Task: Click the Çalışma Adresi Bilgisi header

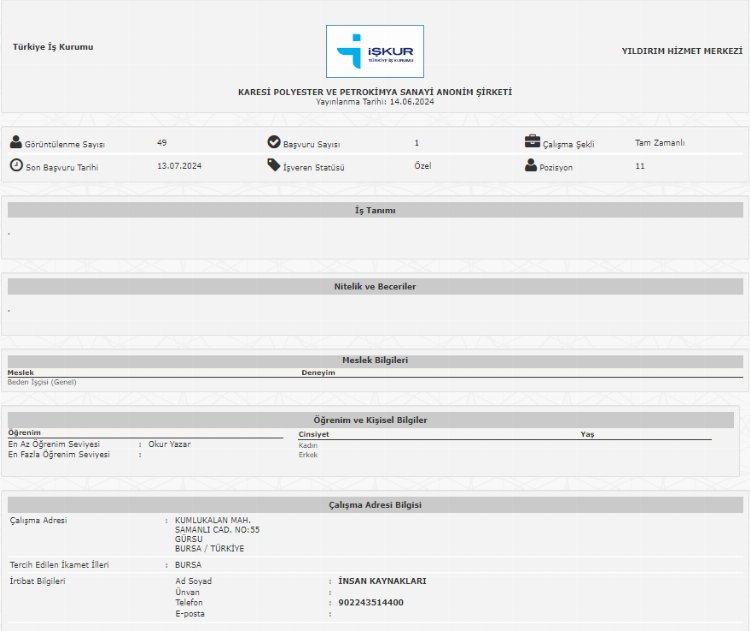Action: click(375, 505)
